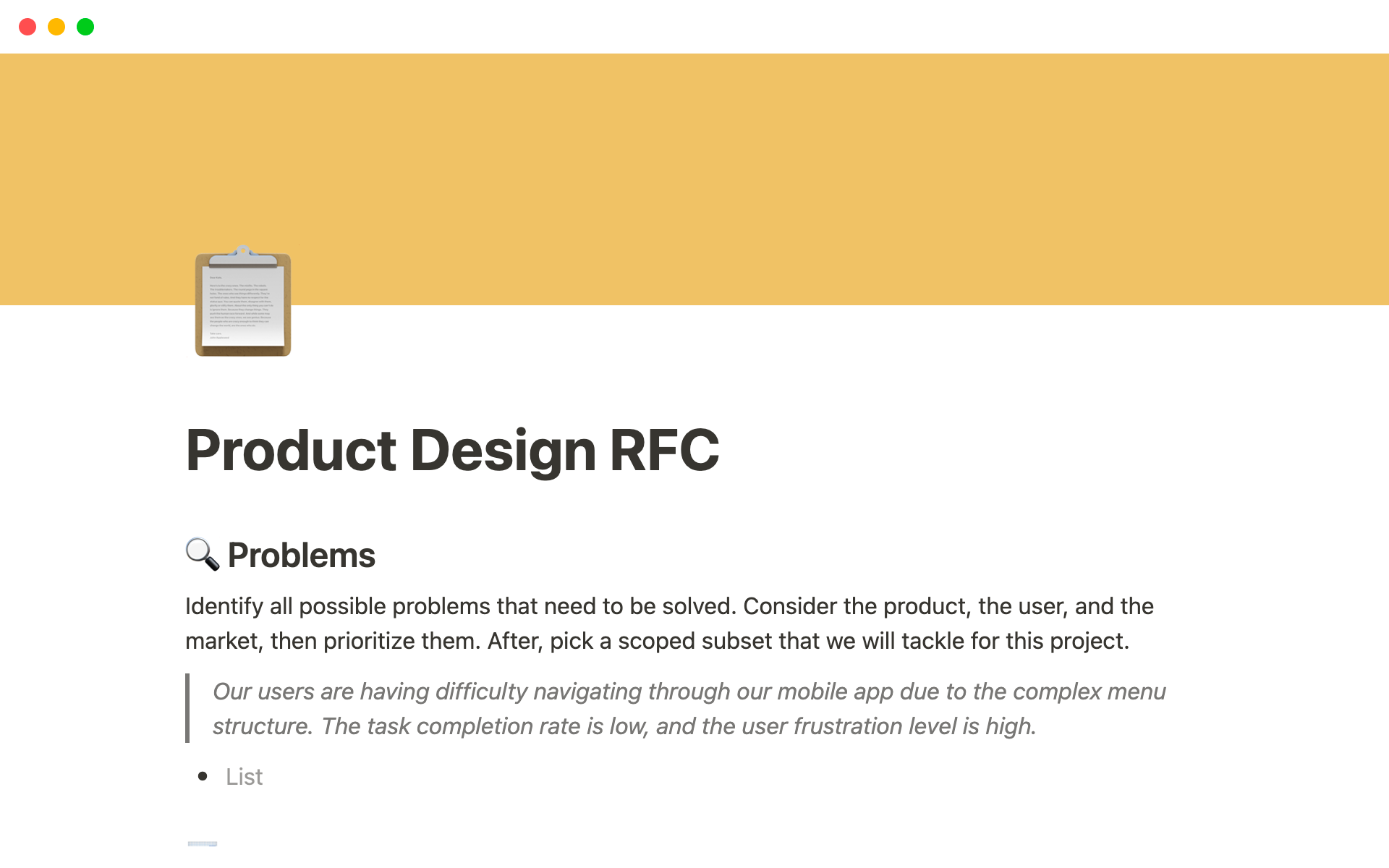Click the line mentioning a scoped subset for this project
1389x868 pixels.
point(651,641)
